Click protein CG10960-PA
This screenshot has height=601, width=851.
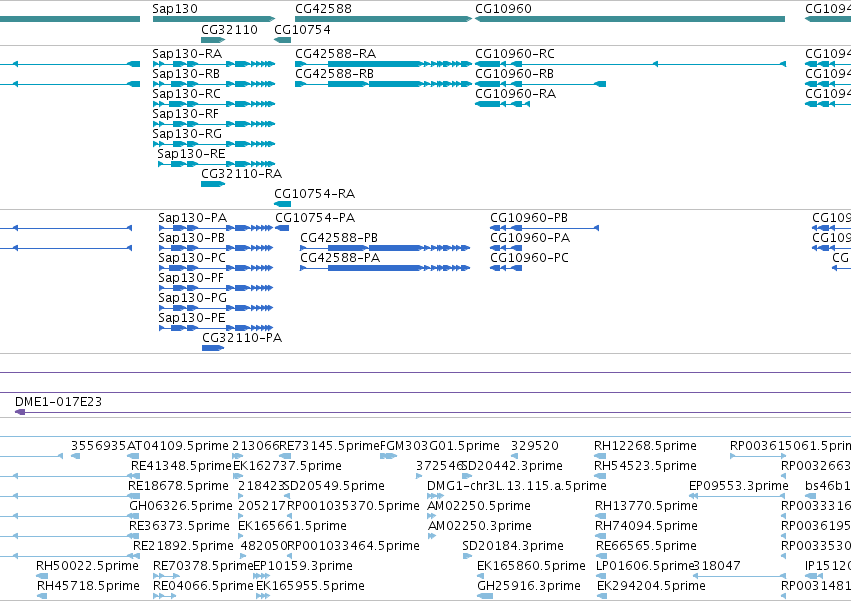tap(506, 248)
